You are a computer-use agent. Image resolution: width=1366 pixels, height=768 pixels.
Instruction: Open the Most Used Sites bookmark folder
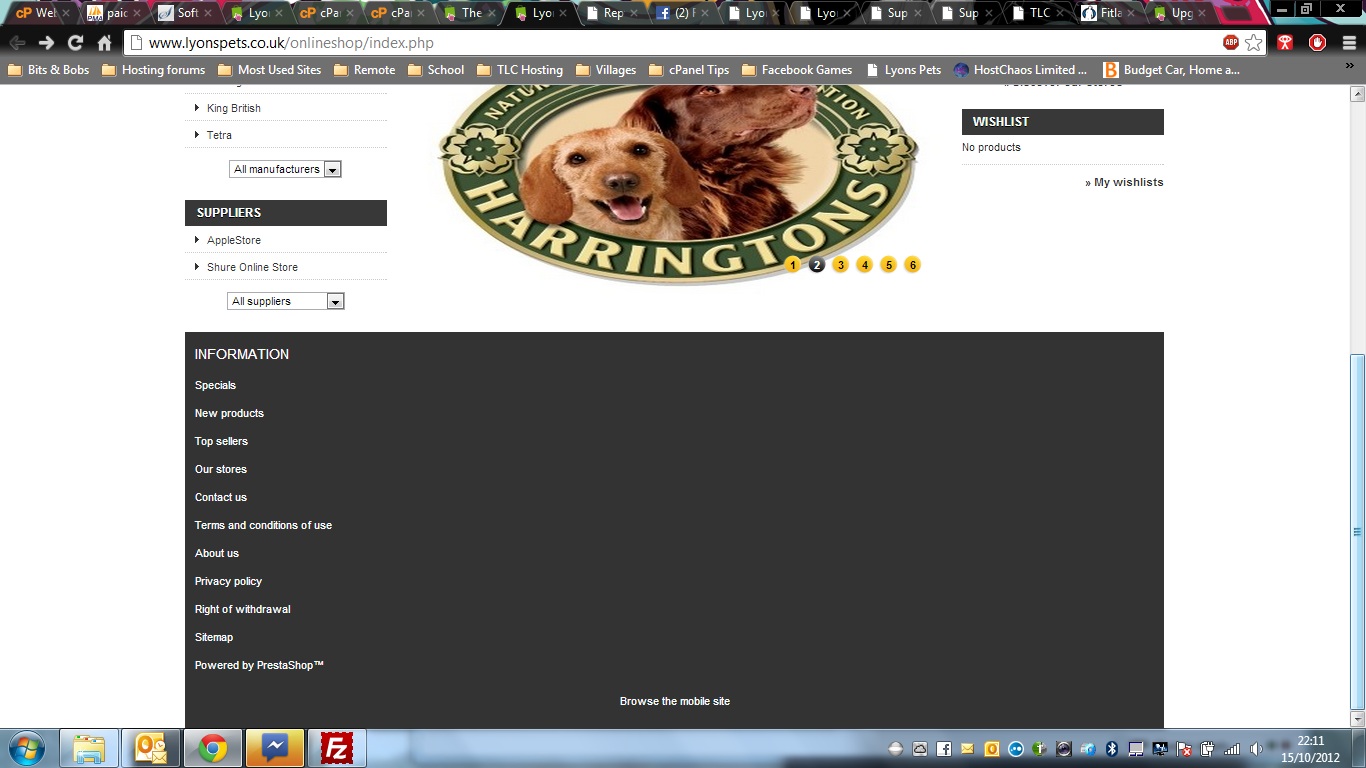click(269, 70)
